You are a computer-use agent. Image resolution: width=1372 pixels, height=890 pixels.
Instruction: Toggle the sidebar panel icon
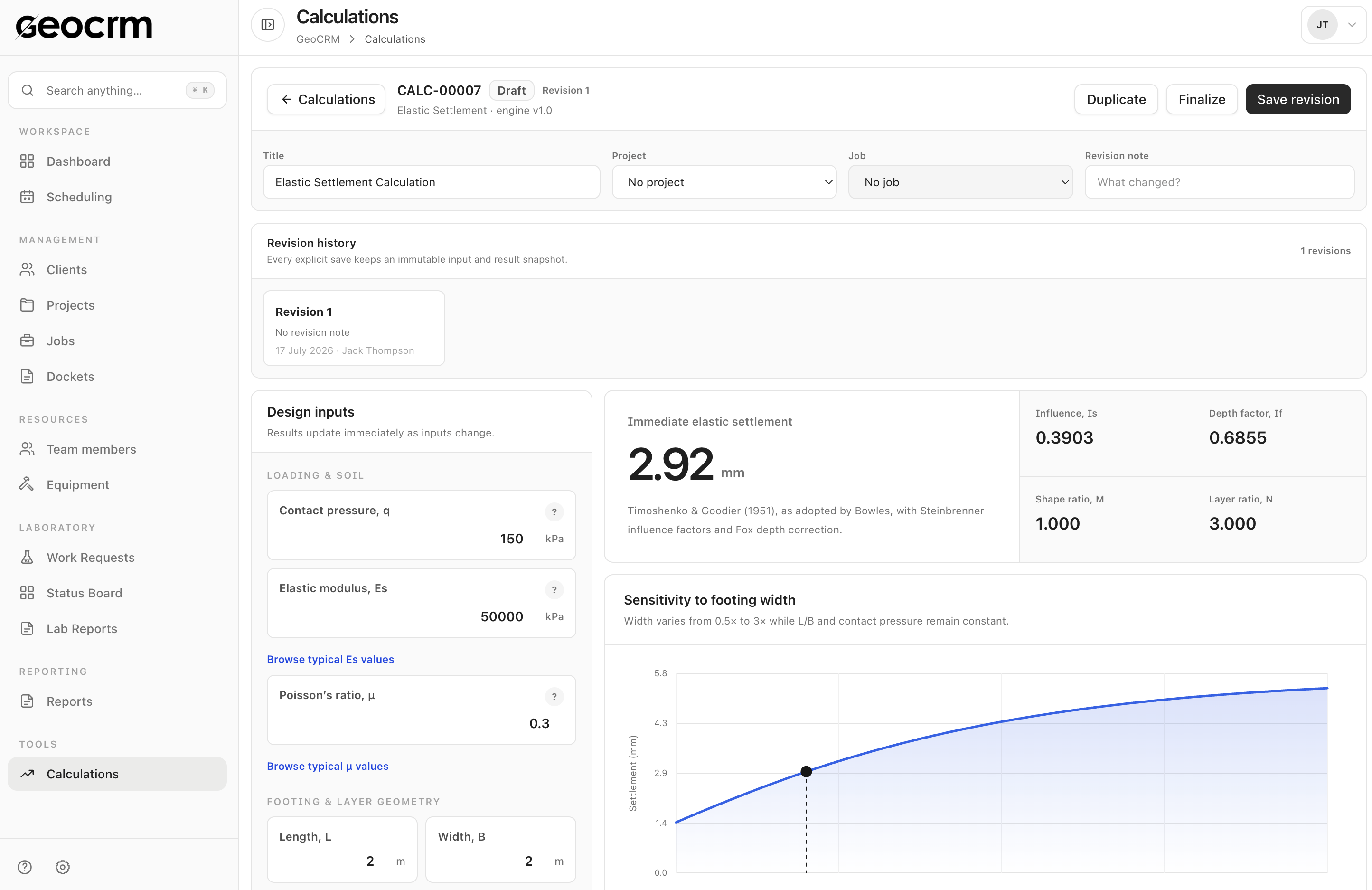click(267, 25)
